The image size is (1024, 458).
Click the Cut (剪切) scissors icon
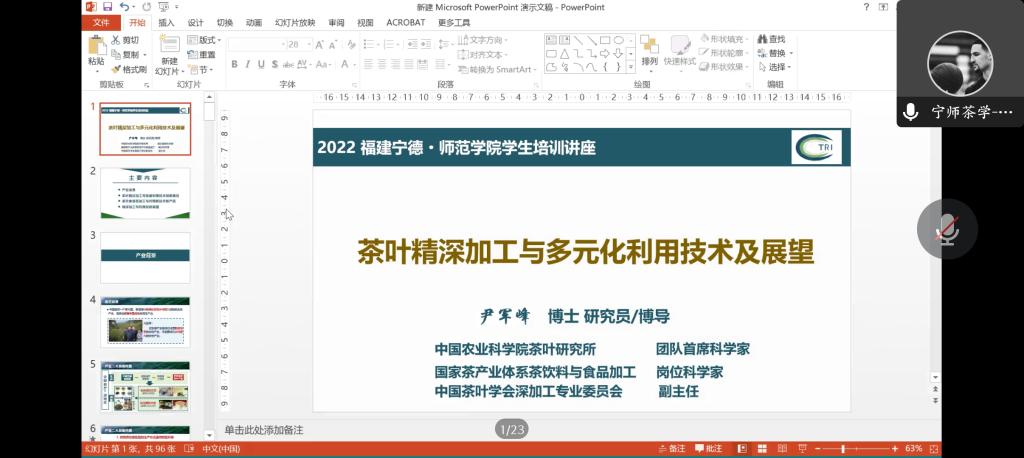[x=116, y=40]
